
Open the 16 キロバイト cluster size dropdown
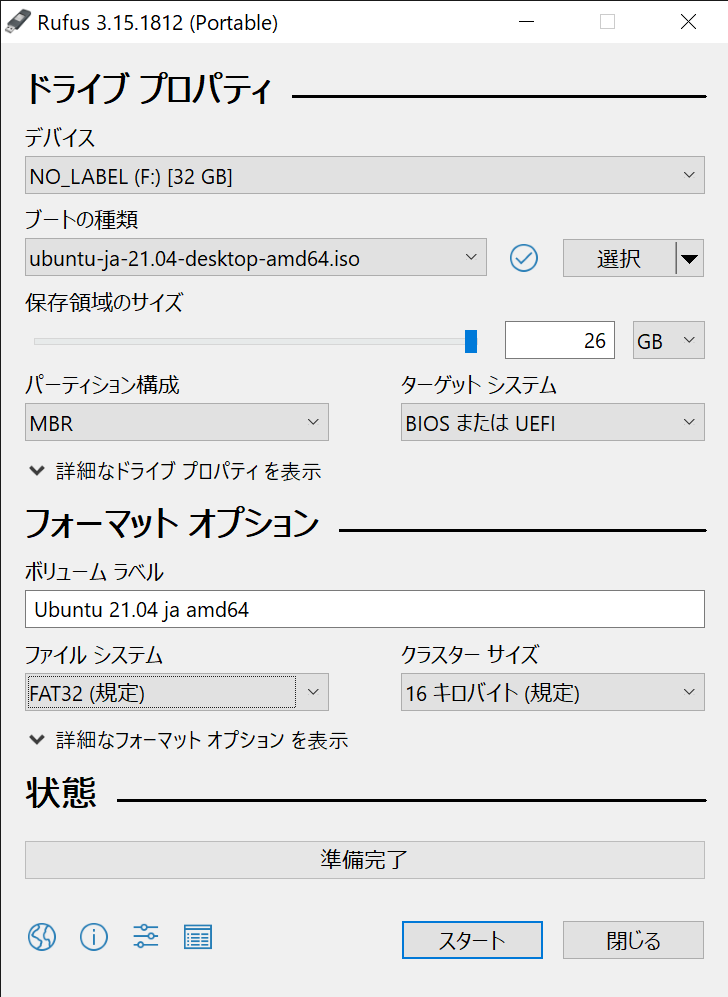(553, 692)
